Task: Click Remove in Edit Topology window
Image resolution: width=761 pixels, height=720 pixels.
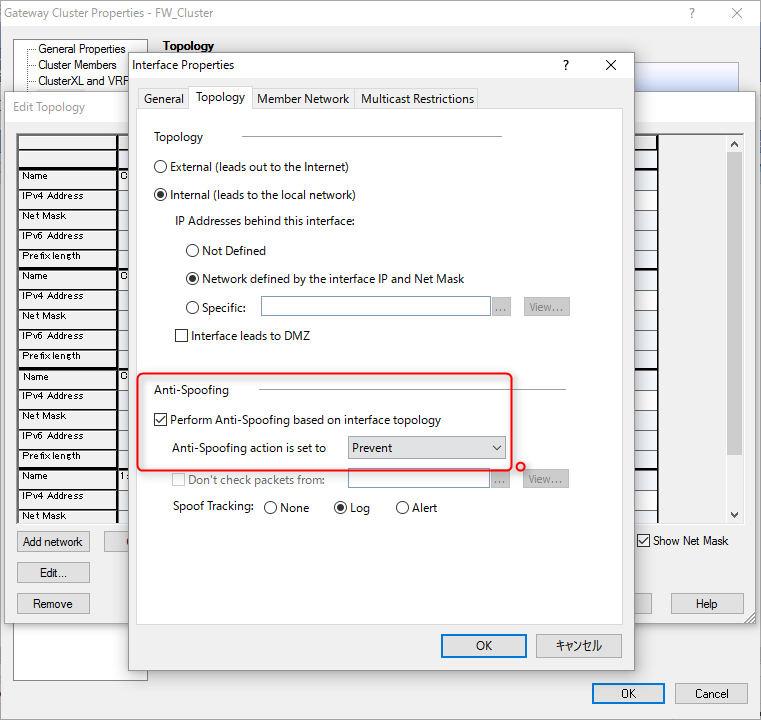Action: tap(53, 604)
